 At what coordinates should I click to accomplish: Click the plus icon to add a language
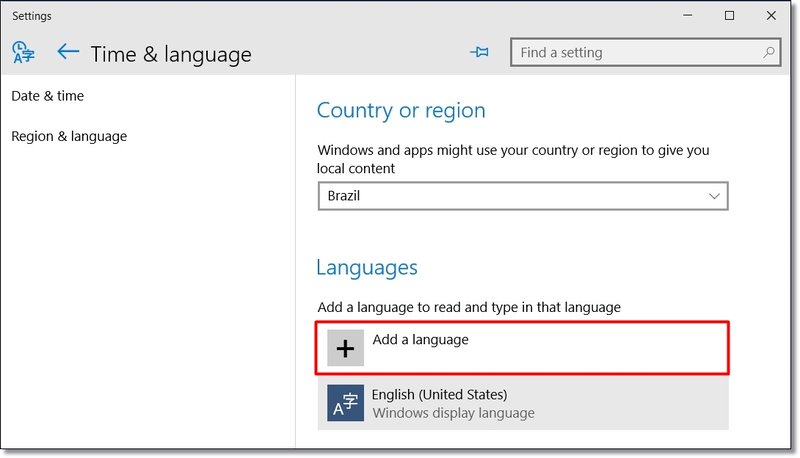(345, 348)
